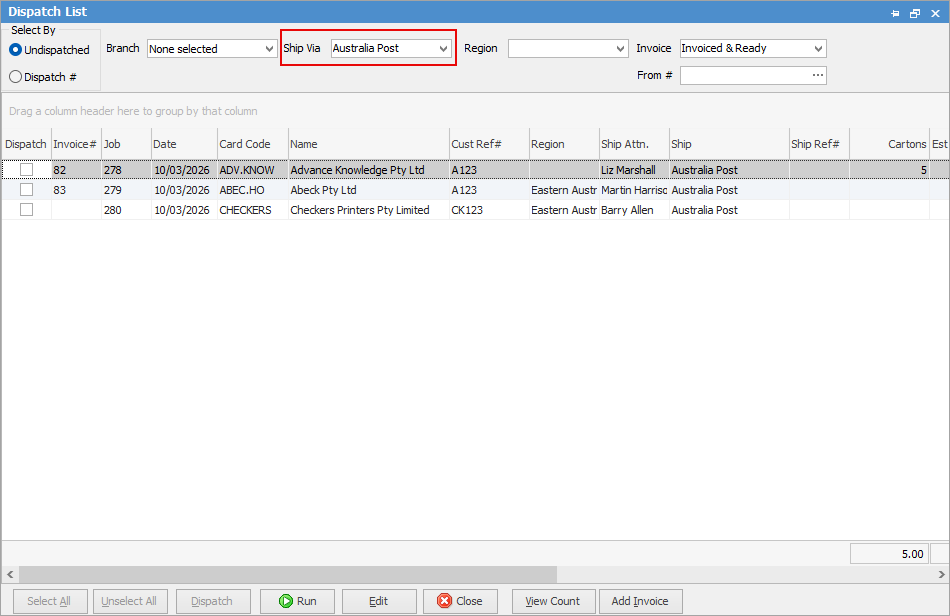Open the Ship Via dropdown
This screenshot has height=616, width=950.
tap(443, 48)
